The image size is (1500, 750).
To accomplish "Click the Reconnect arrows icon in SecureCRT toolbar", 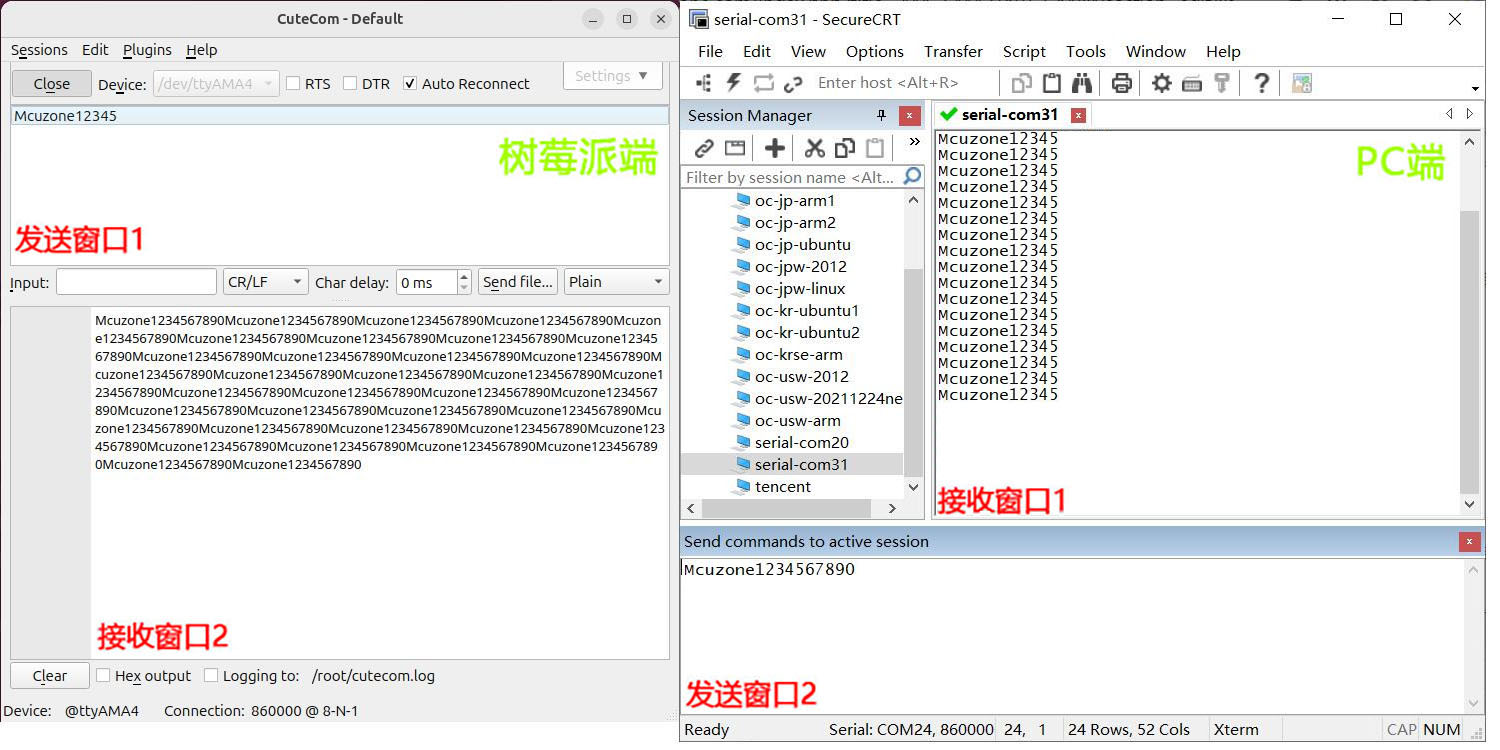I will tap(764, 83).
